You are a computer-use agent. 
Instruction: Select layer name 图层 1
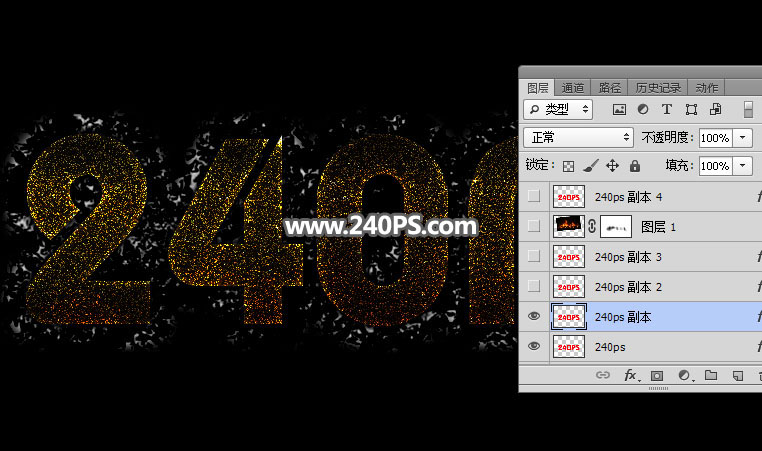[658, 227]
